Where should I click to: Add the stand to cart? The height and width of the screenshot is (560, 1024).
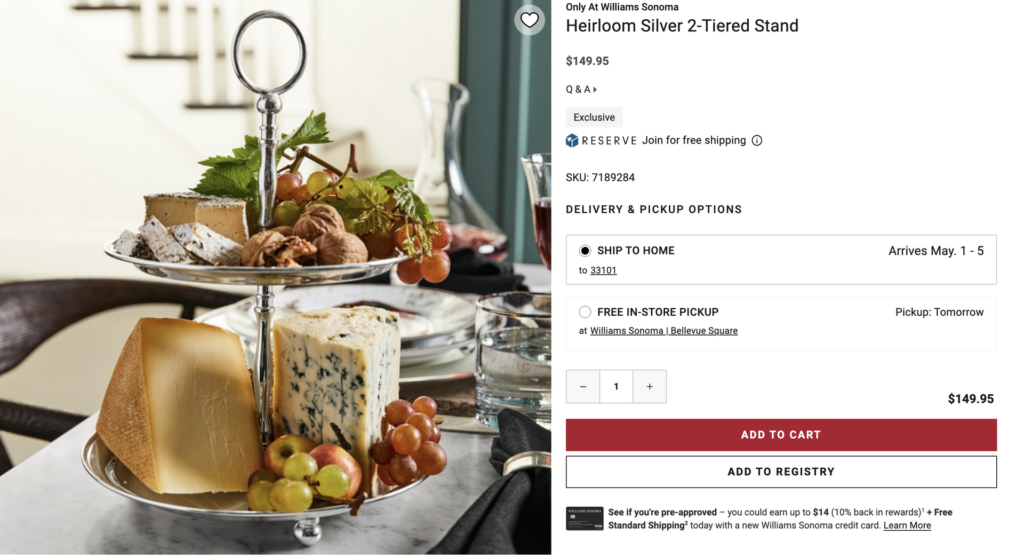[x=781, y=435]
